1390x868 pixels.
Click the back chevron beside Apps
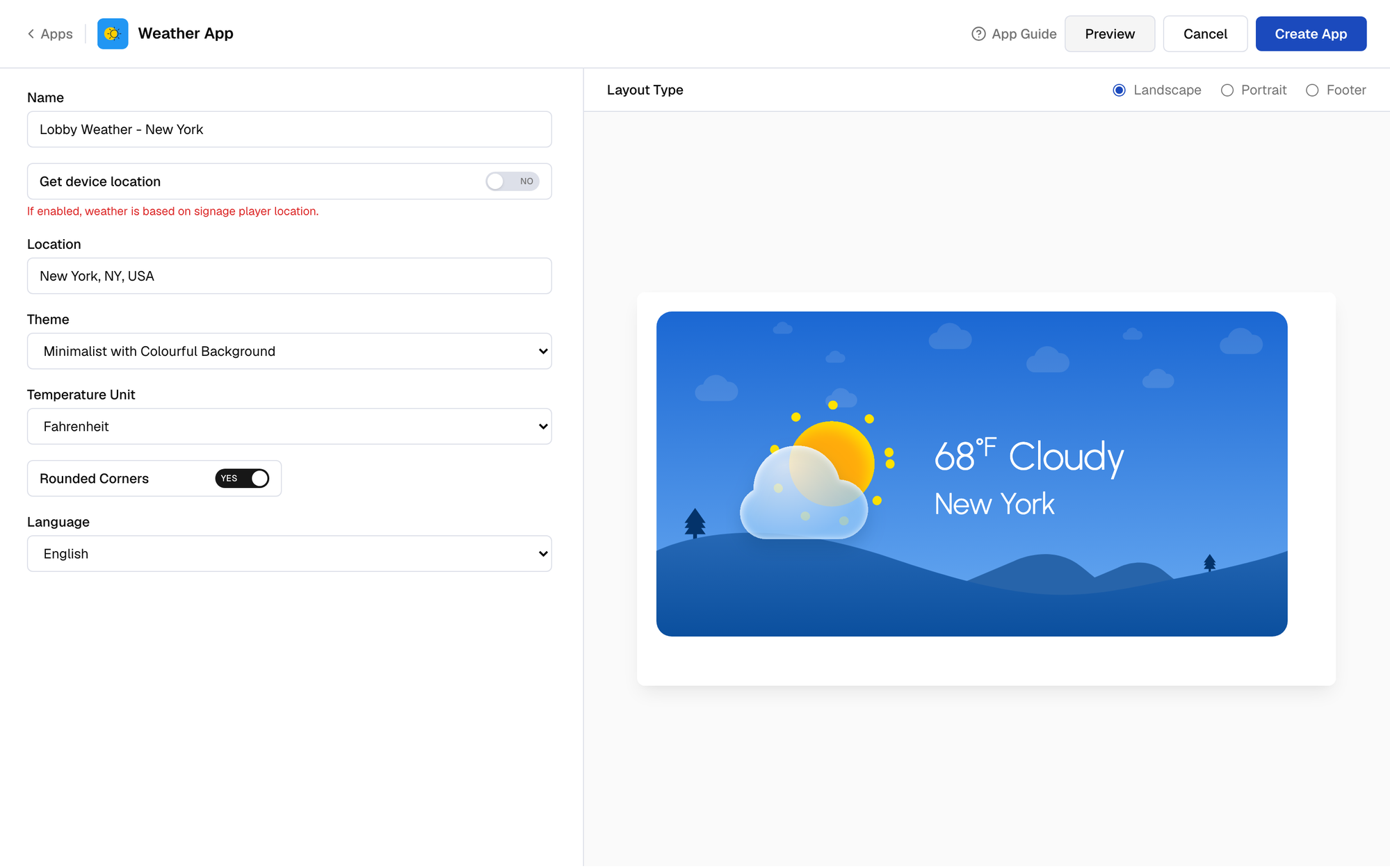(x=31, y=34)
